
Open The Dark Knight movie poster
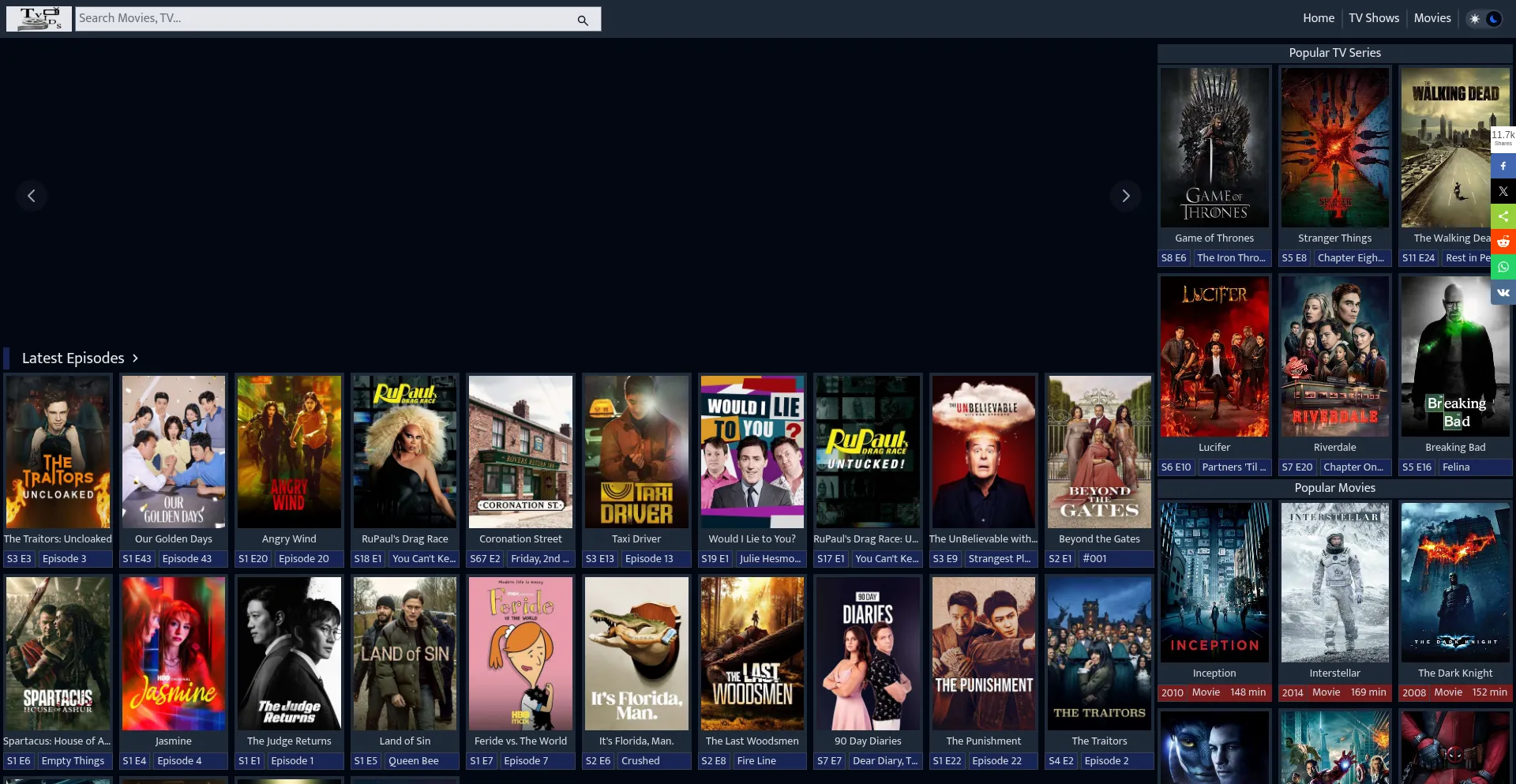click(x=1455, y=583)
